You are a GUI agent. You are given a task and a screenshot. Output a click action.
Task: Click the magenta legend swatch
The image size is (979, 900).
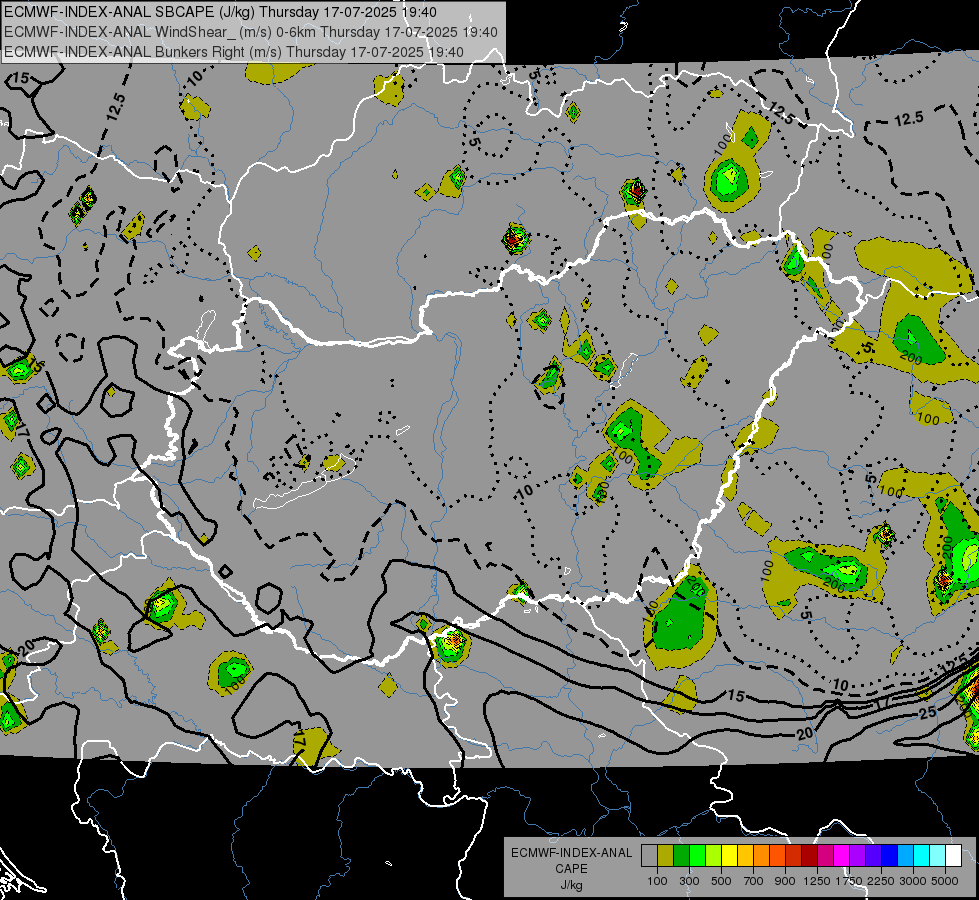coord(842,856)
